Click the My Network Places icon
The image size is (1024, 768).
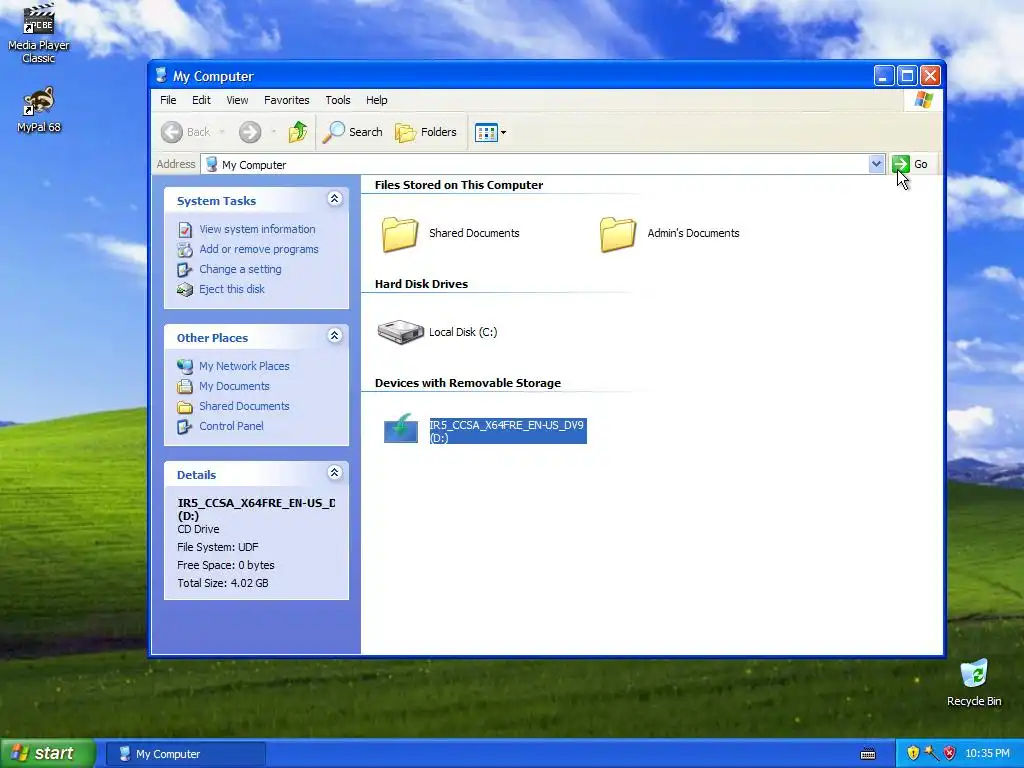point(185,366)
